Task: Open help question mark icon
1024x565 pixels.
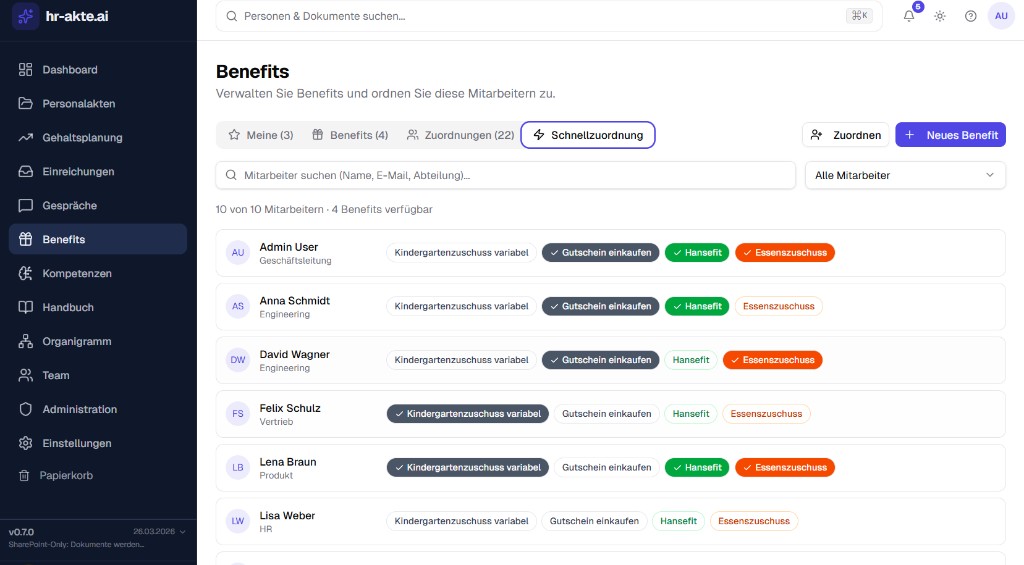Action: click(970, 16)
